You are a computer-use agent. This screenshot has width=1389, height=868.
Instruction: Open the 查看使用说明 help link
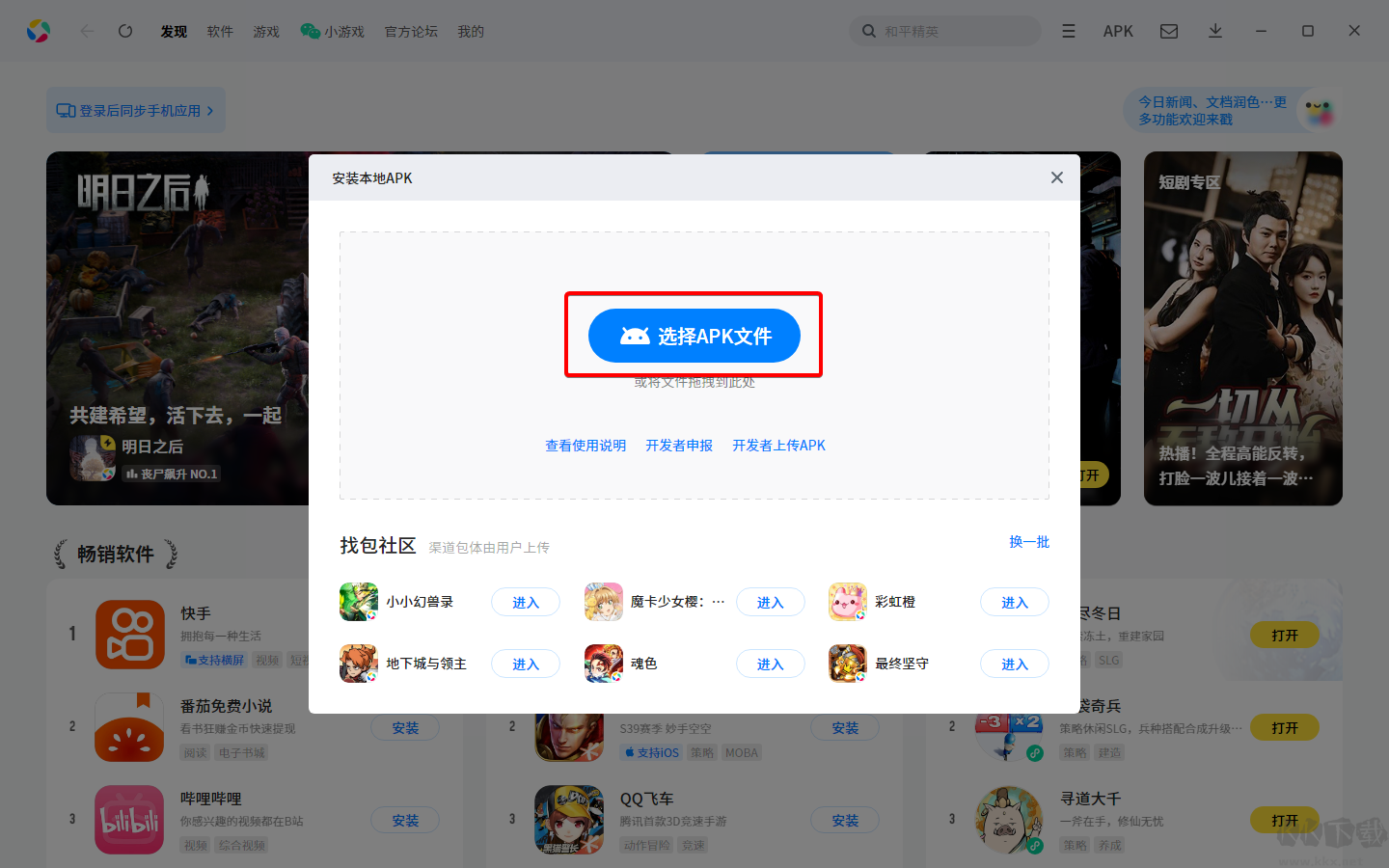(585, 445)
